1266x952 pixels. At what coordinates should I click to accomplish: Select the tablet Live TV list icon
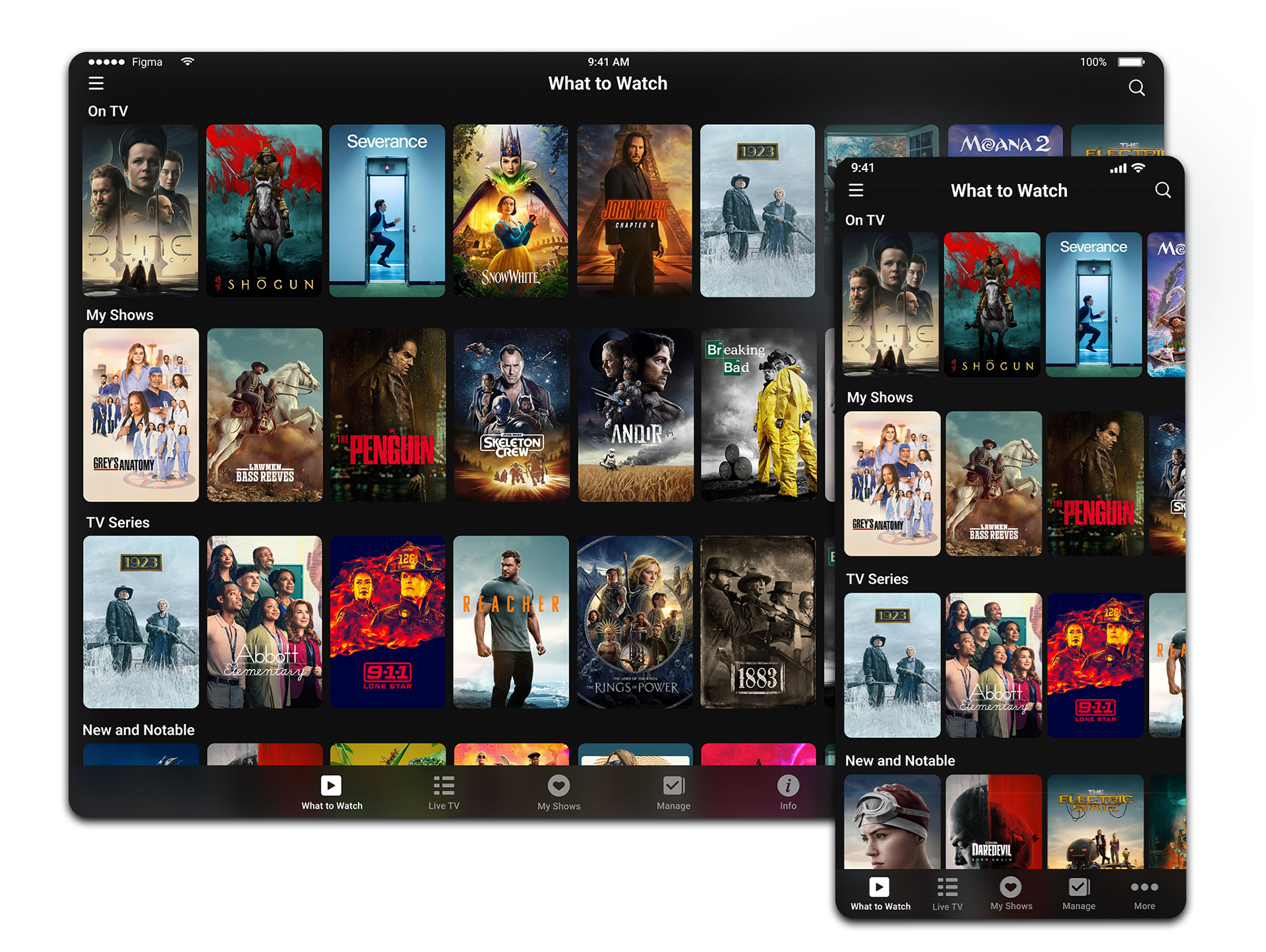[x=444, y=786]
